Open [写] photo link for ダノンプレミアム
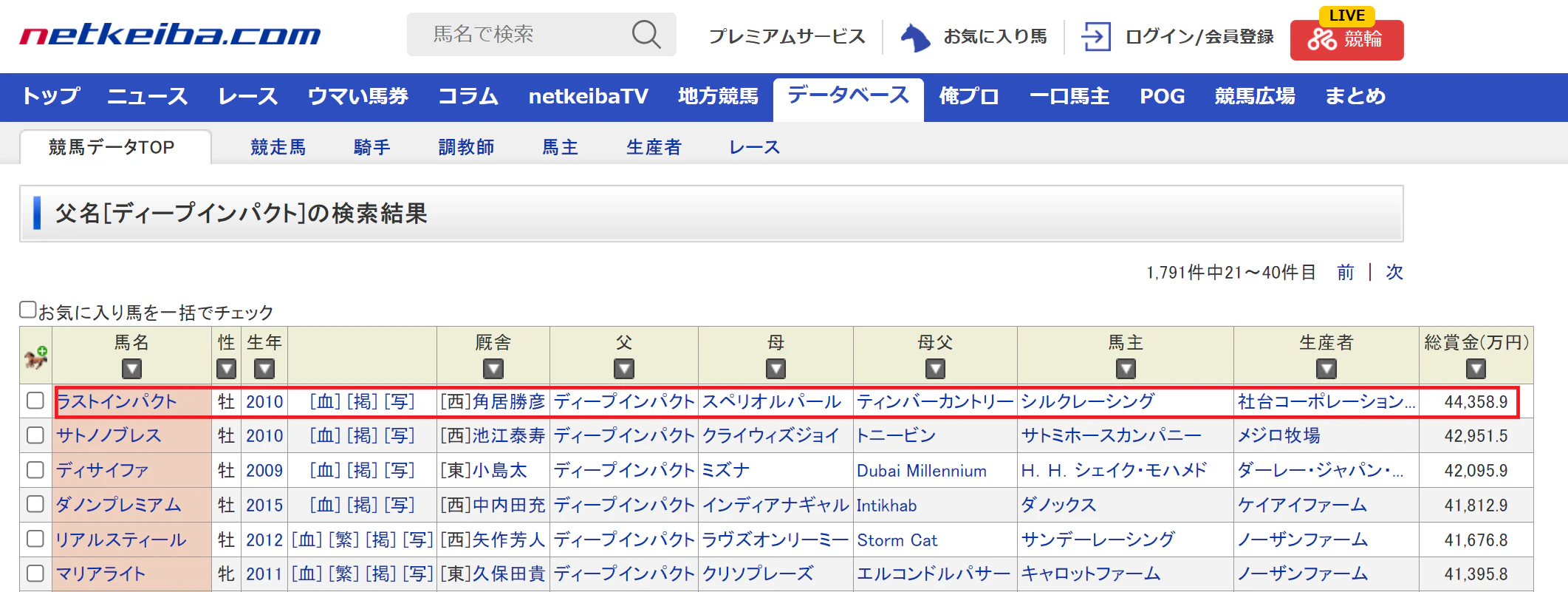This screenshot has height=592, width=1568. coord(400,505)
